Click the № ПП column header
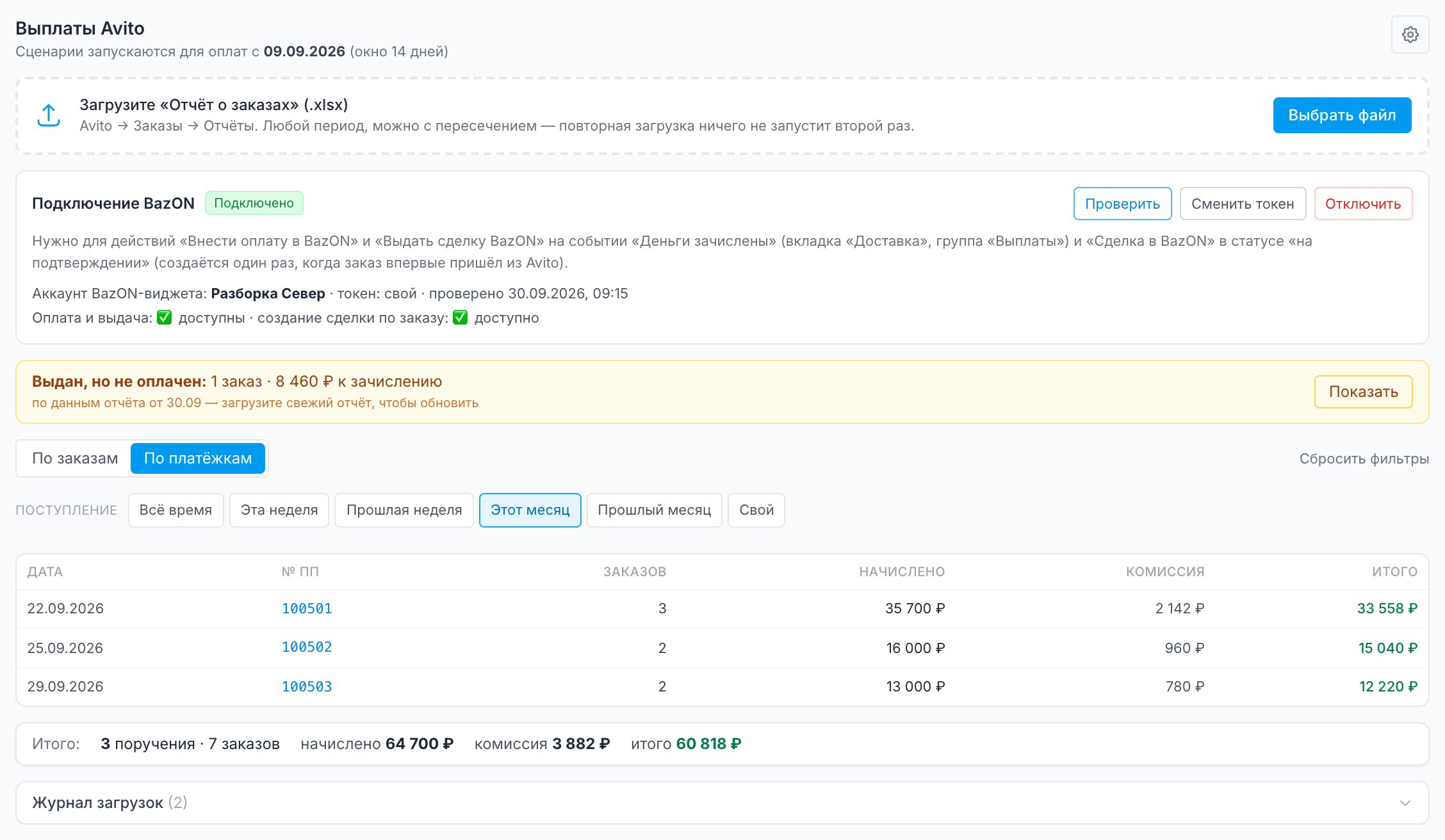 tap(300, 572)
